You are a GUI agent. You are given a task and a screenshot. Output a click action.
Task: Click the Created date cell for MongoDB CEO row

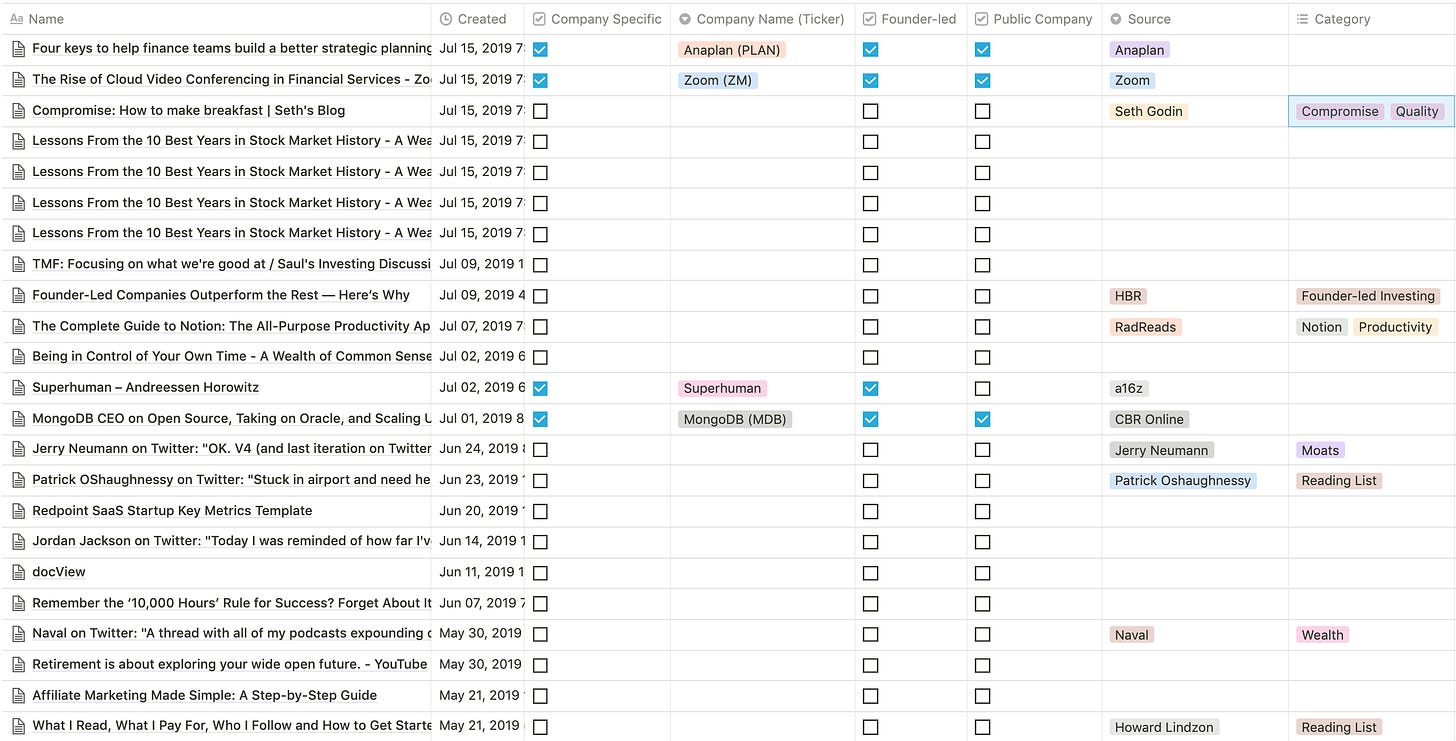478,419
